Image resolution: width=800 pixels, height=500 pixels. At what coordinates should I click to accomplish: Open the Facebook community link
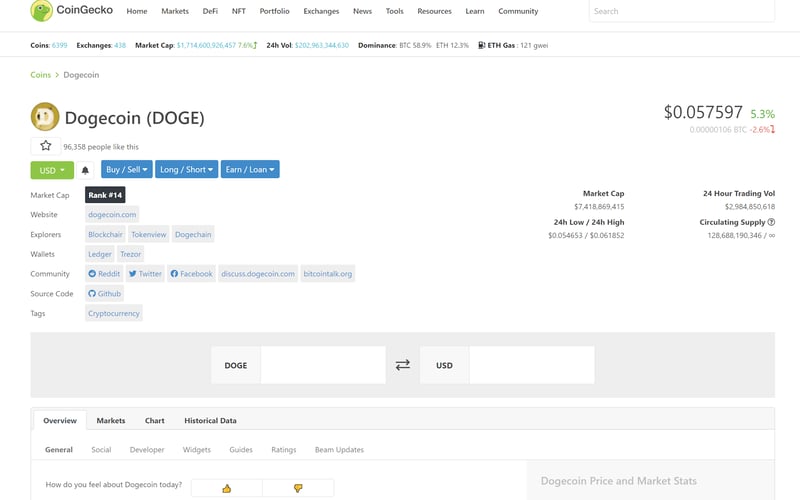pyautogui.click(x=191, y=274)
